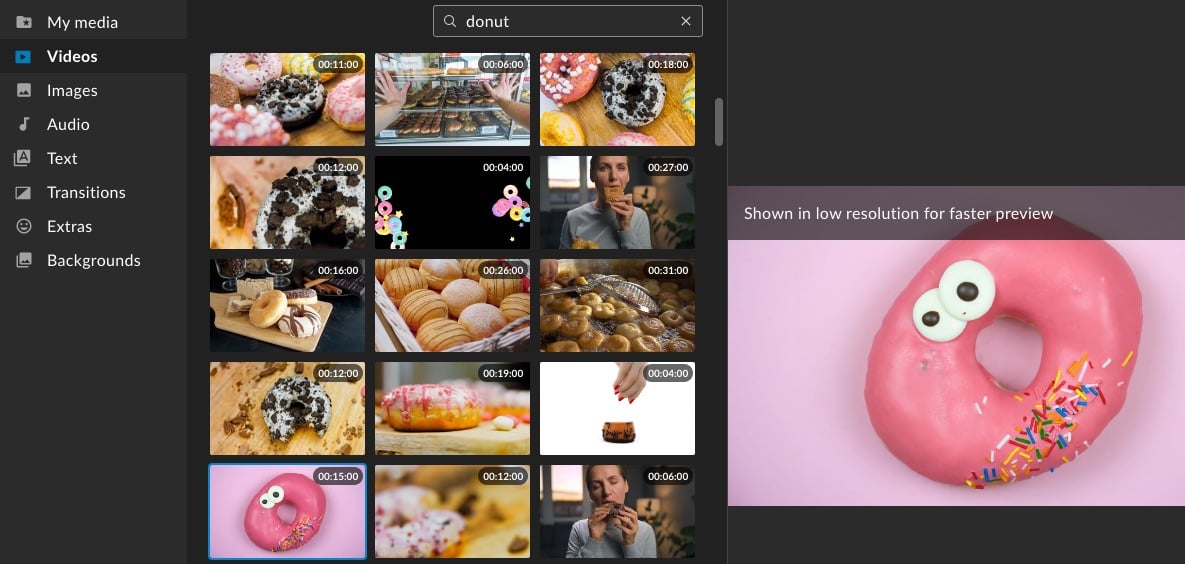
Task: Switch to the Transitions tab
Action: (x=86, y=193)
